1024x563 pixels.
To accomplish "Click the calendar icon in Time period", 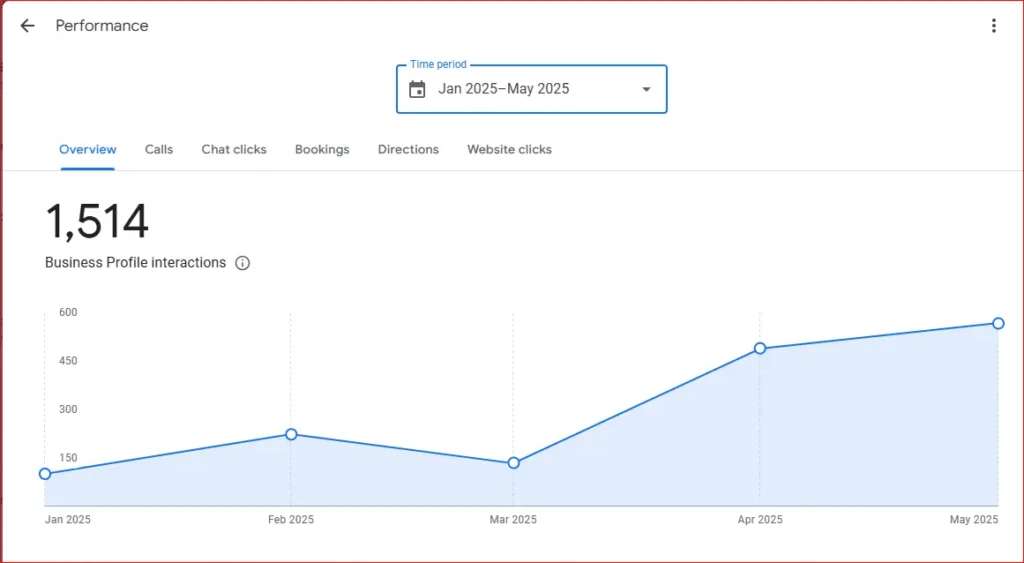I will (x=417, y=89).
